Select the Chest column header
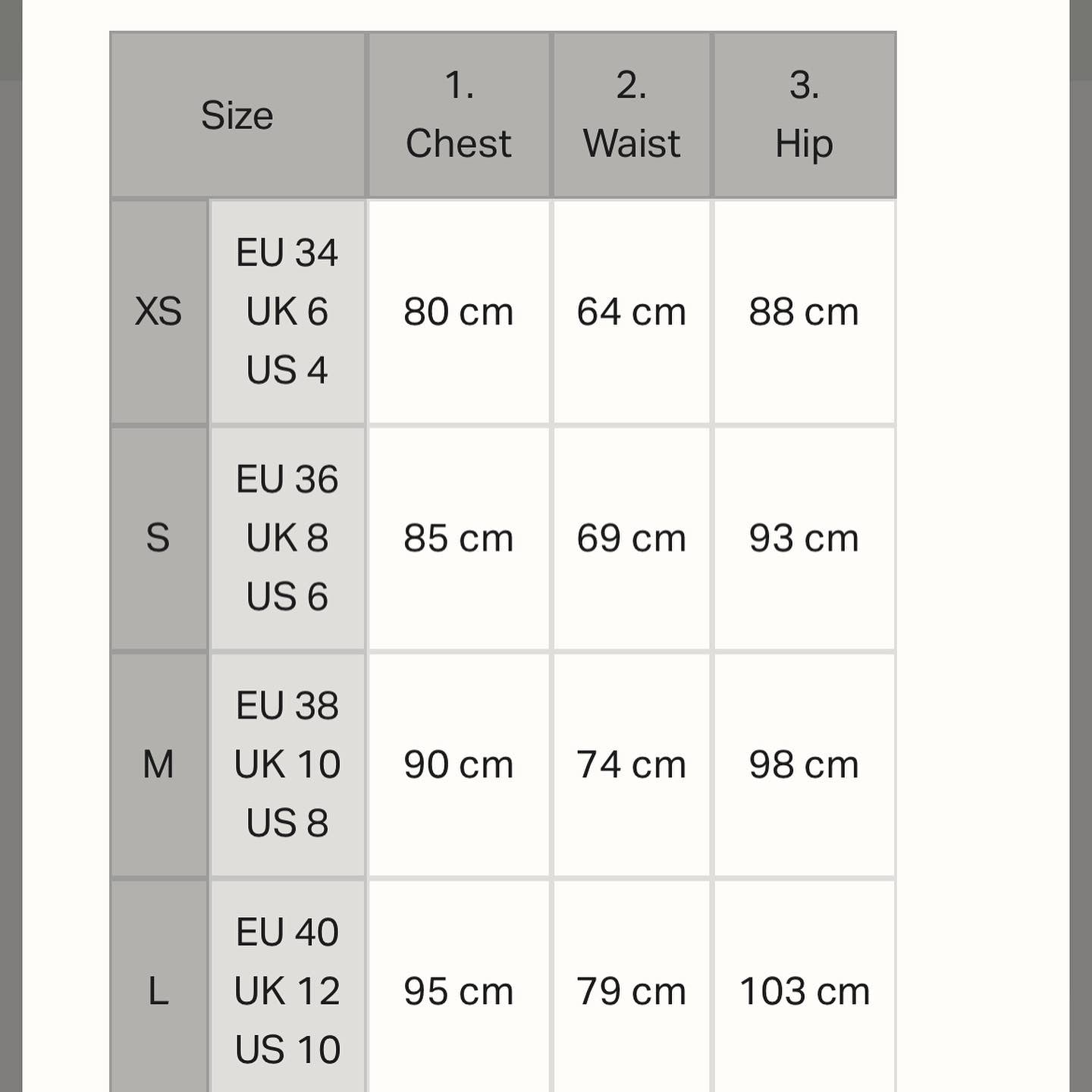The height and width of the screenshot is (1092, 1092). pyautogui.click(x=459, y=115)
